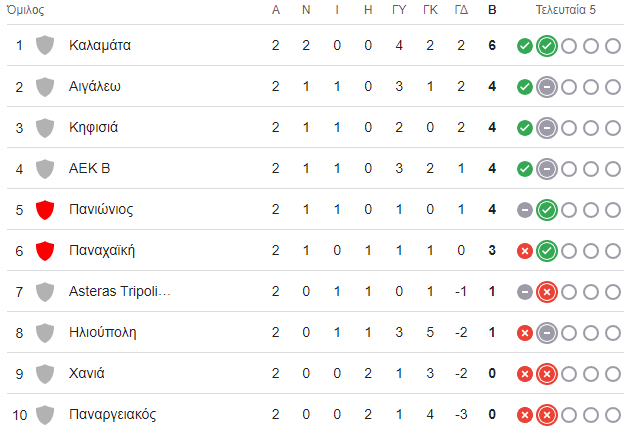This screenshot has height=441, width=641.
Task: Open the Asteras Tripoli team link
Action: coord(120,291)
